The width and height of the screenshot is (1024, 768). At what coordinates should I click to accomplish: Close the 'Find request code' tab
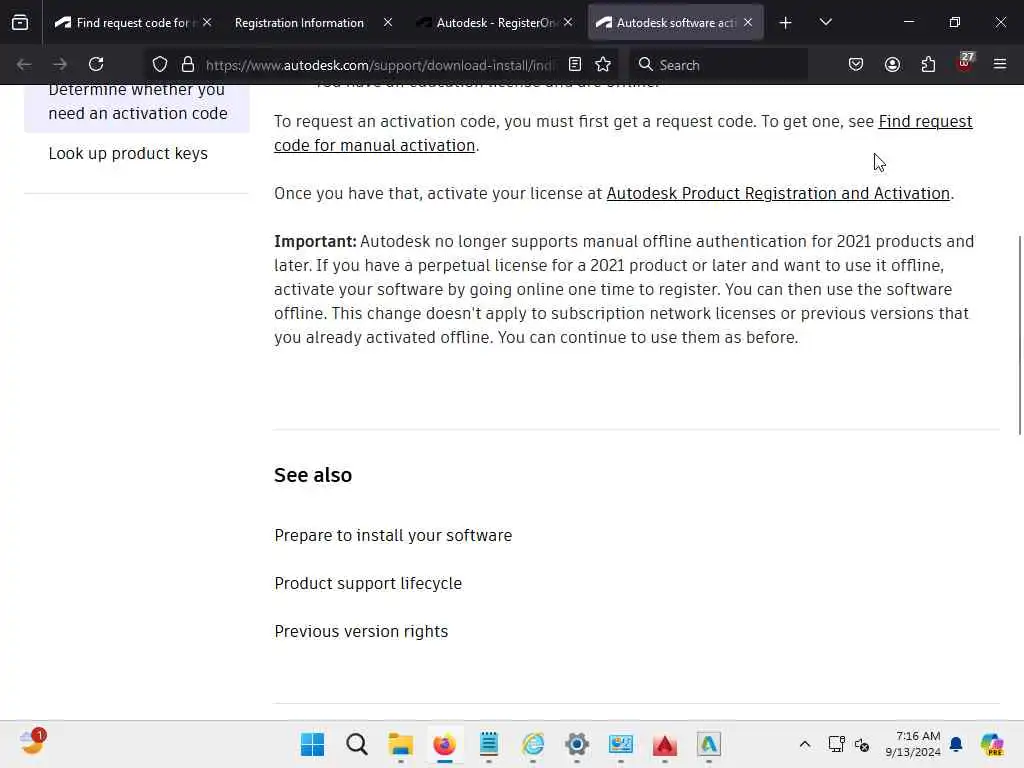[207, 22]
